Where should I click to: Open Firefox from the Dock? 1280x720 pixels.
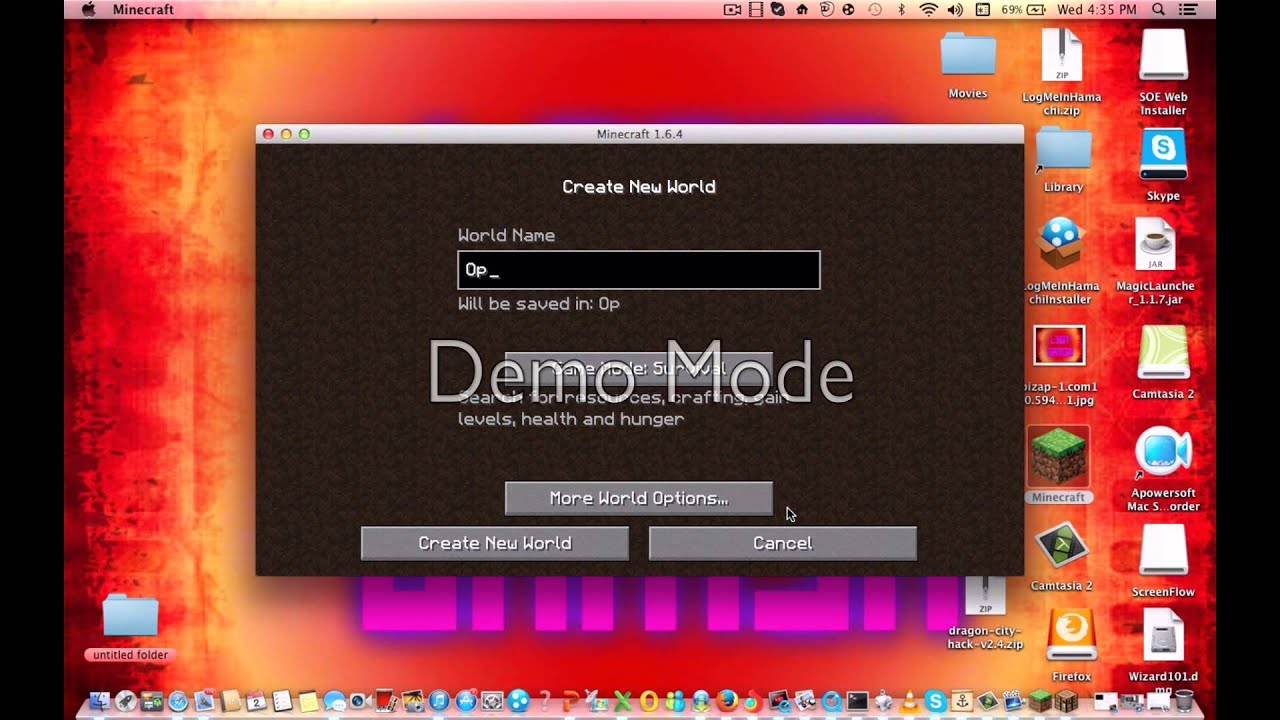pos(727,701)
